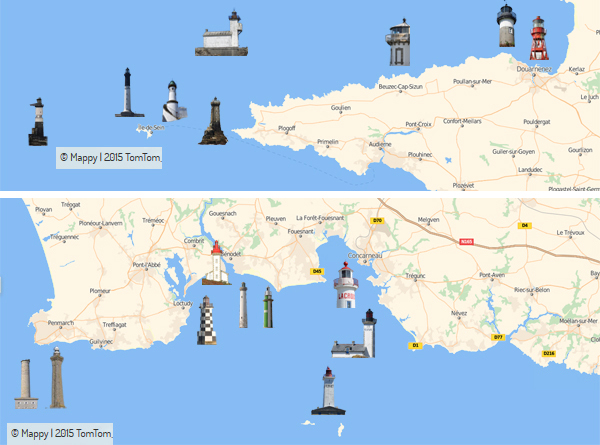Select the short round stone tower below Penmarch
Viewport: 600px width, 445px height.
click(26, 384)
